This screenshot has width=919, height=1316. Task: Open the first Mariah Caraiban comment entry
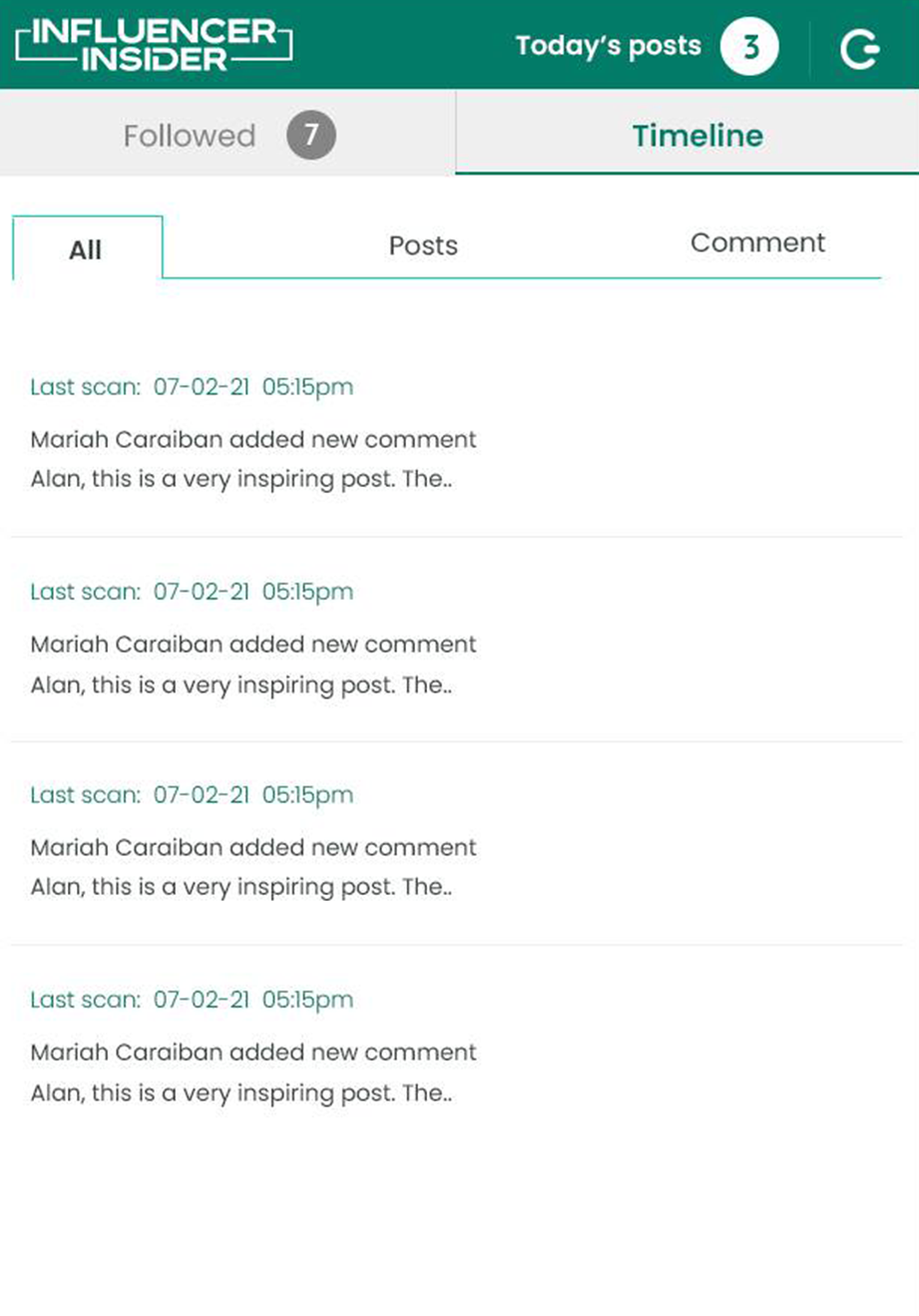pos(456,435)
